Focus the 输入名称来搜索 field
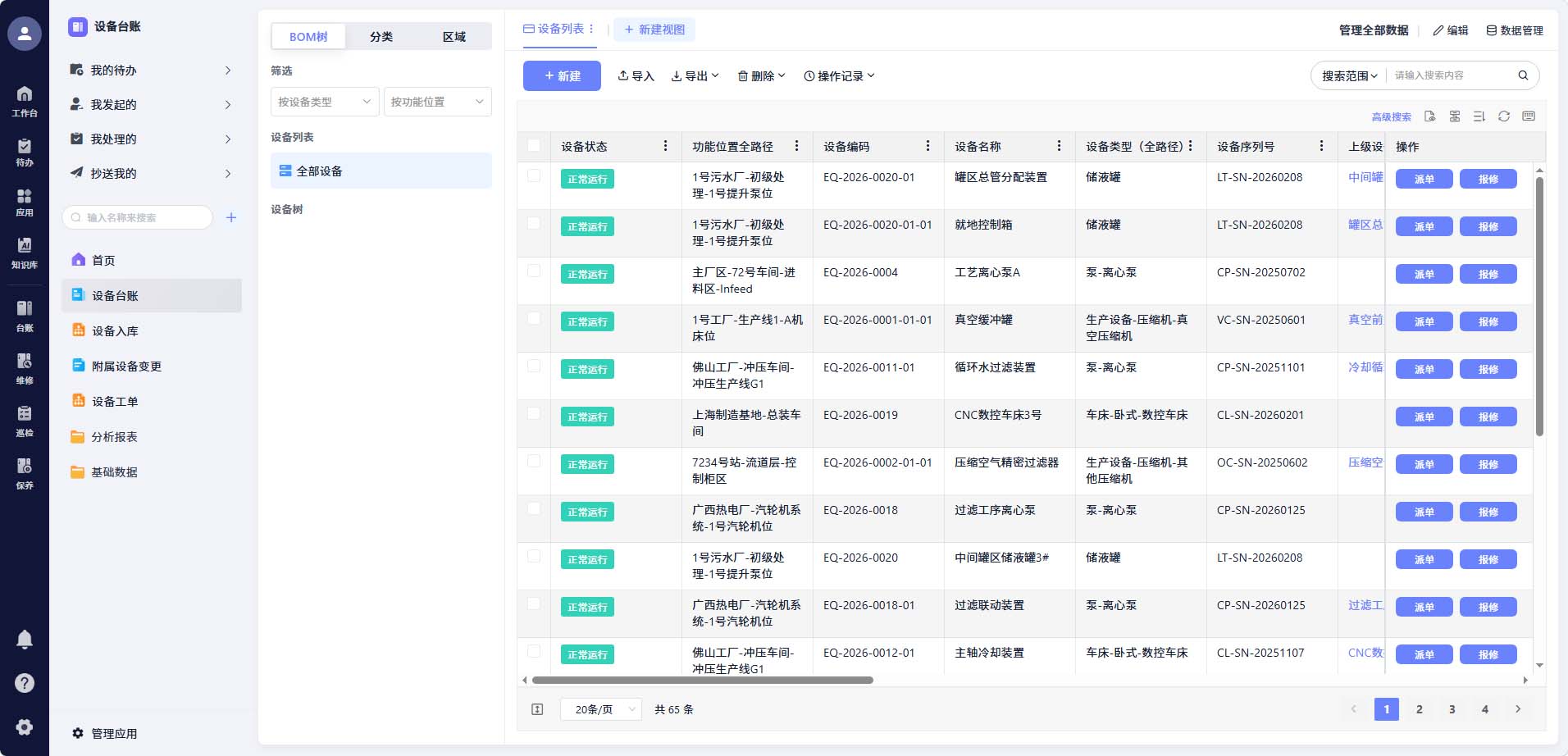The image size is (1568, 756). 137,217
